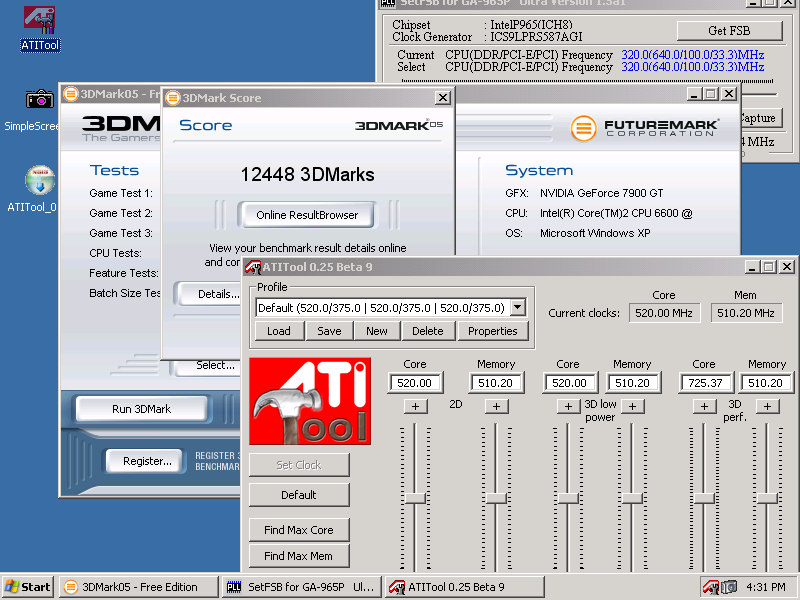The width and height of the screenshot is (800, 600).
Task: Click the Futuremark Corporation logo
Action: coord(644,128)
